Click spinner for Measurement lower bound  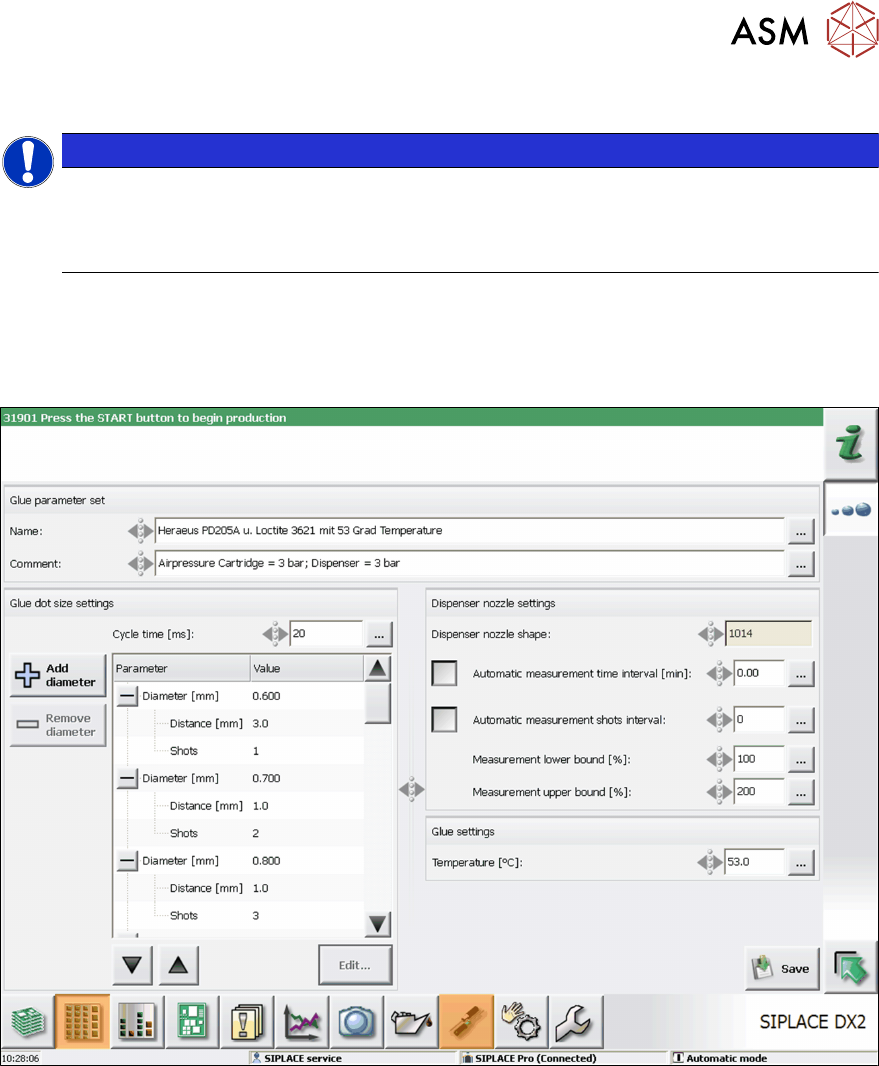pos(719,759)
